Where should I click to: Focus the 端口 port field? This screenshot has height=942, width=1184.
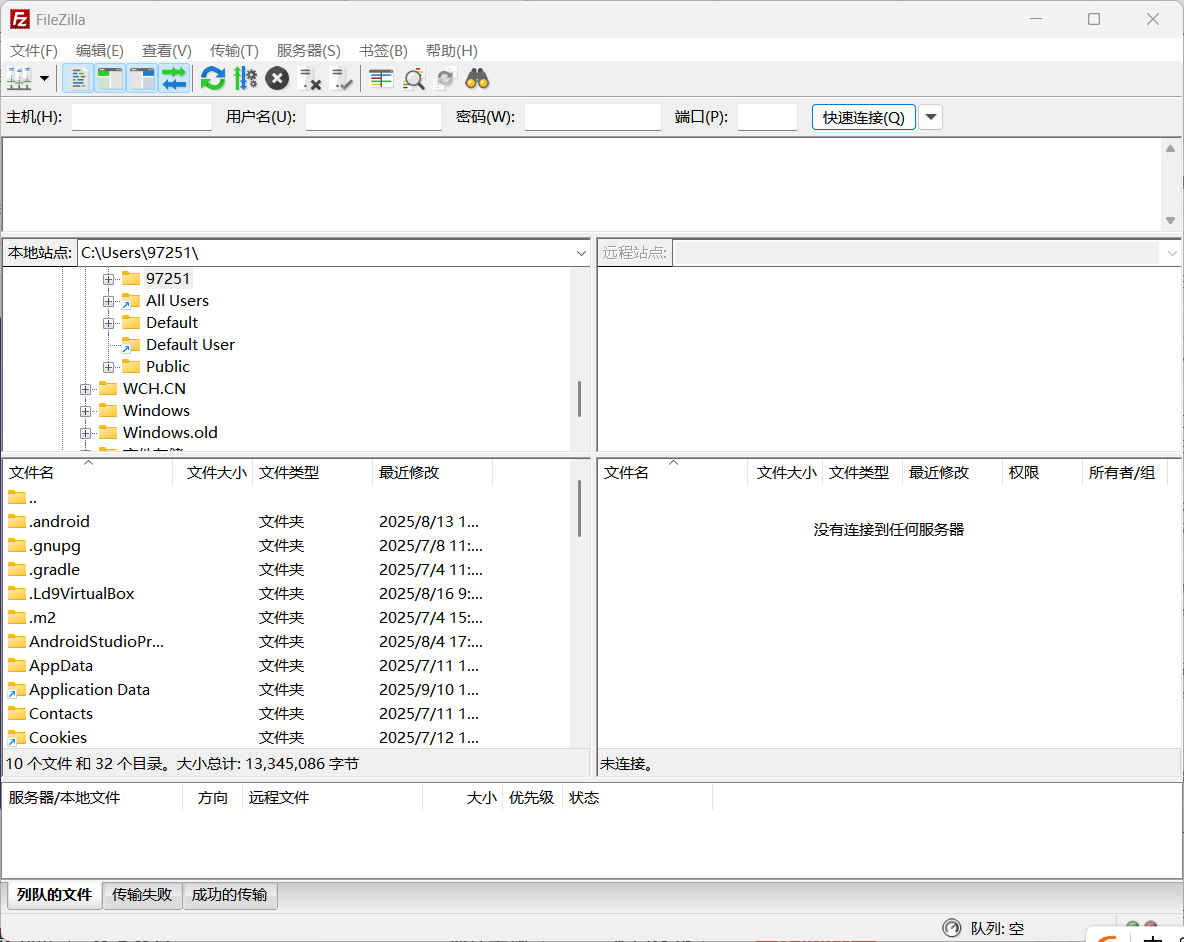[767, 117]
